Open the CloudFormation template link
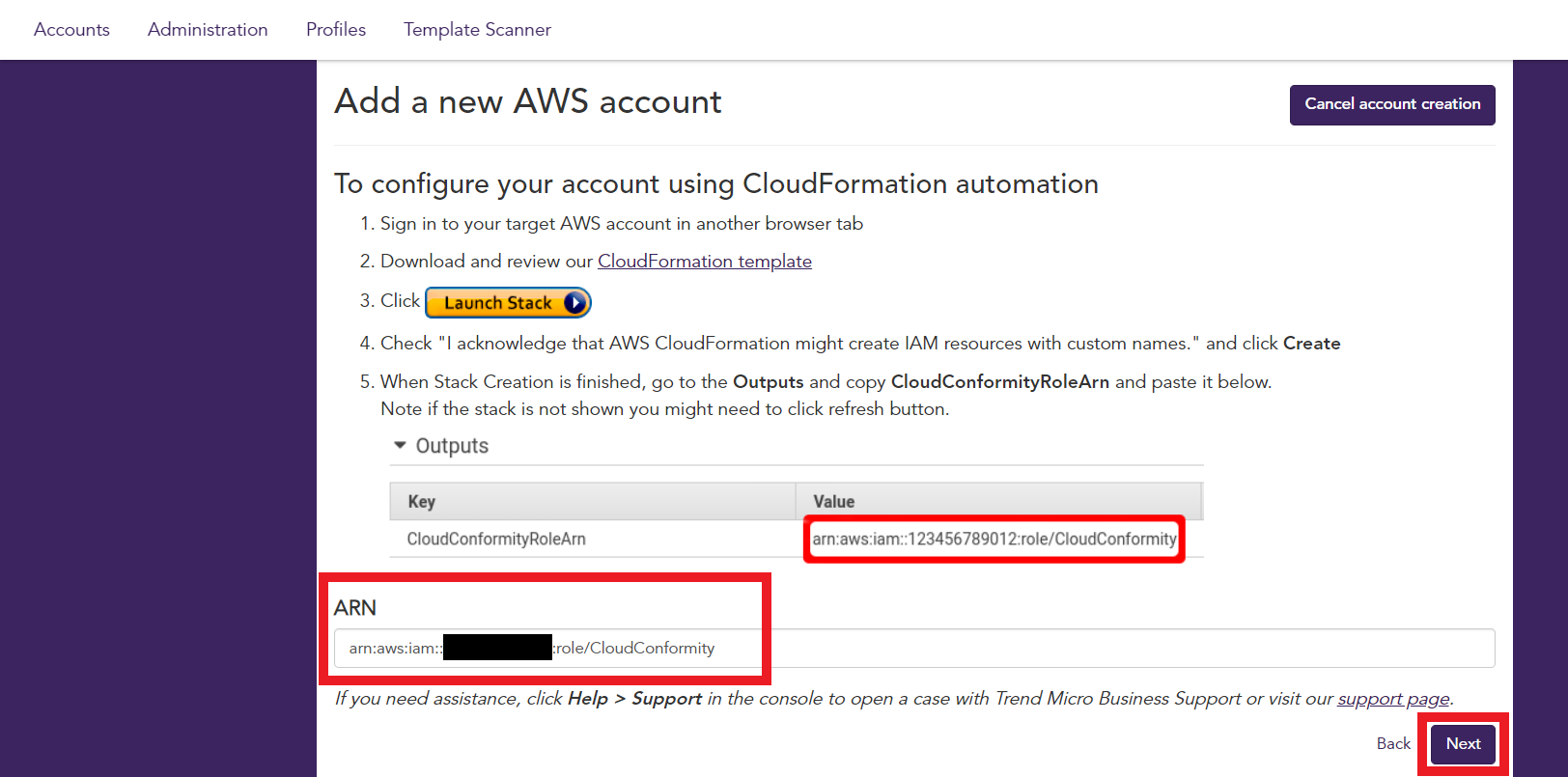Image resolution: width=1568 pixels, height=777 pixels. pyautogui.click(x=705, y=262)
